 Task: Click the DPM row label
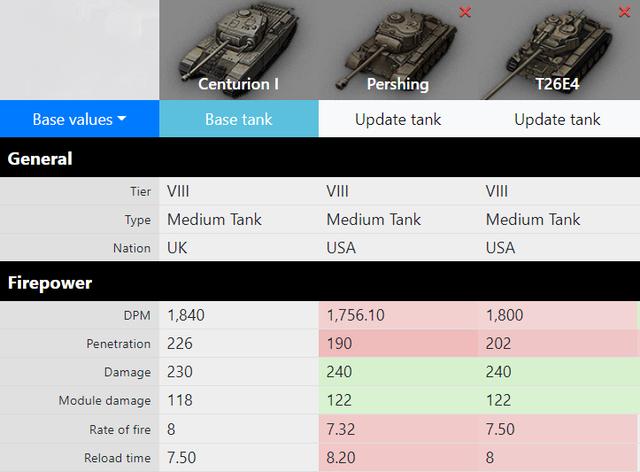click(x=137, y=315)
